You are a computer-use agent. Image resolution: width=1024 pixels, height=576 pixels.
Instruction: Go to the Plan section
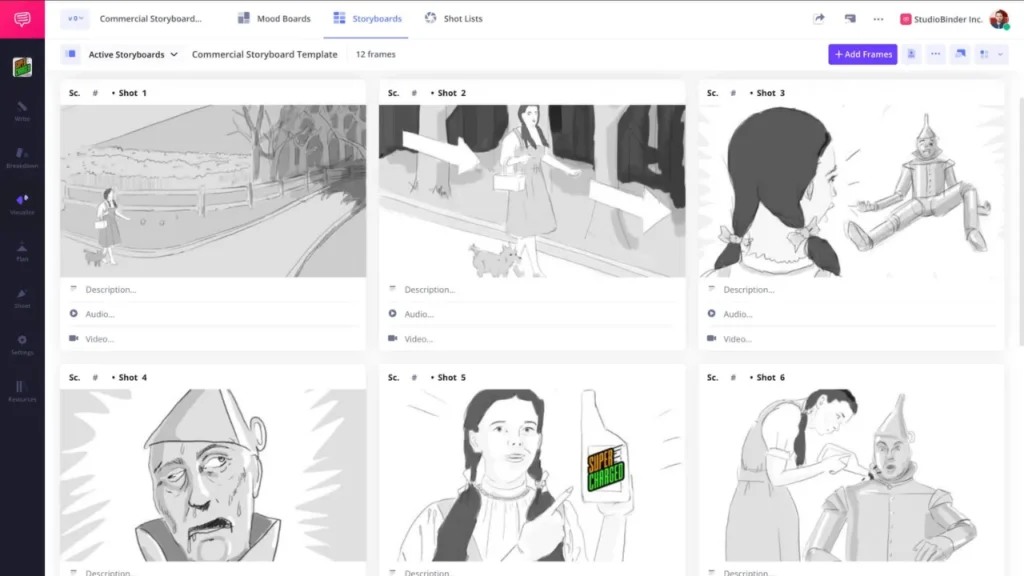tap(20, 252)
